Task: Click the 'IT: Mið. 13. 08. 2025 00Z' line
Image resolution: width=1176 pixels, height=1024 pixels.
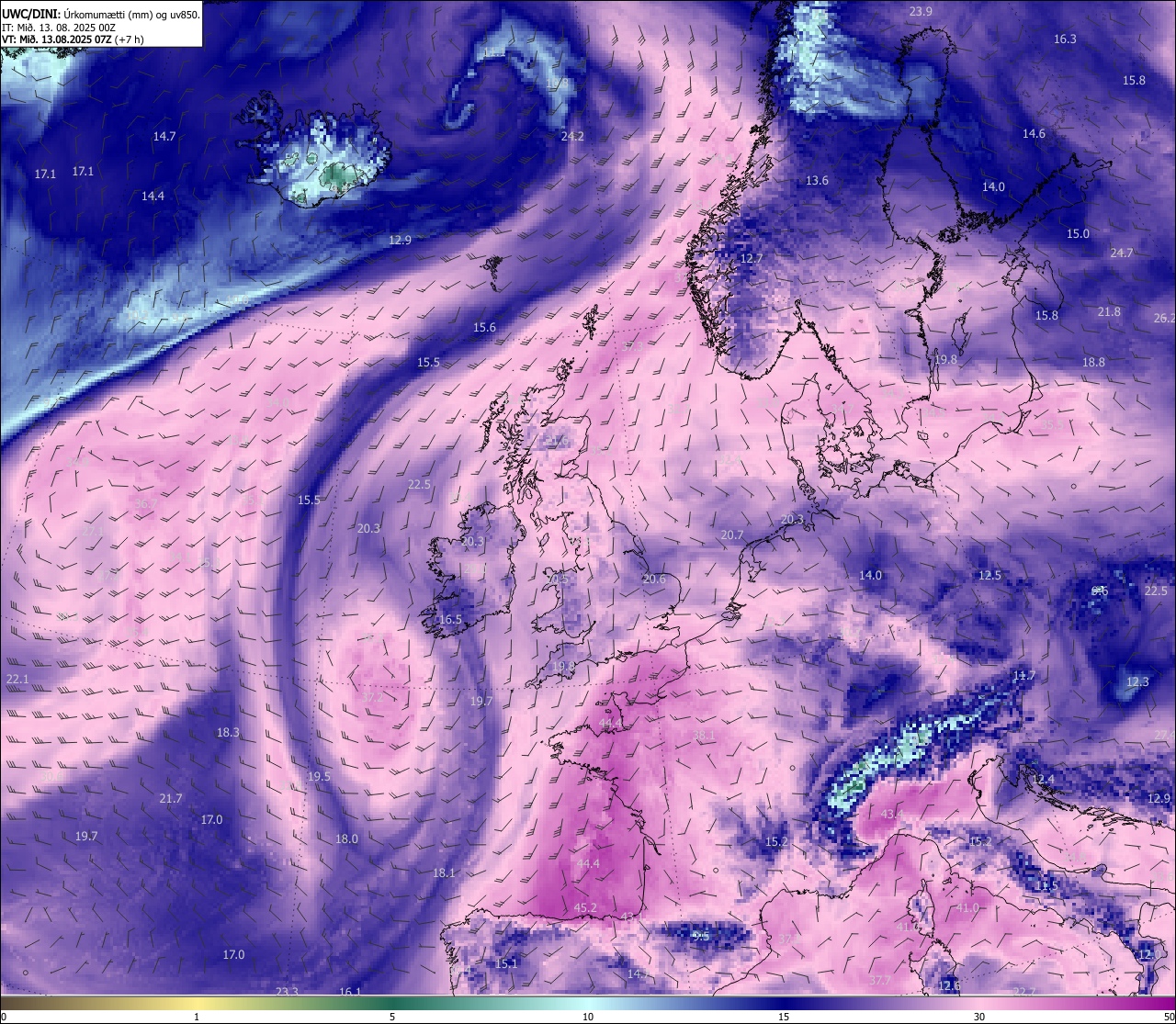Action: coord(59,28)
